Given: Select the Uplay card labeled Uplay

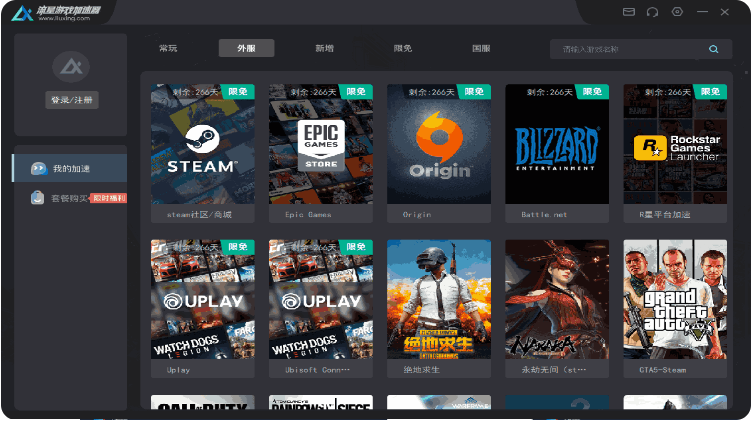Looking at the screenshot, I should point(203,309).
